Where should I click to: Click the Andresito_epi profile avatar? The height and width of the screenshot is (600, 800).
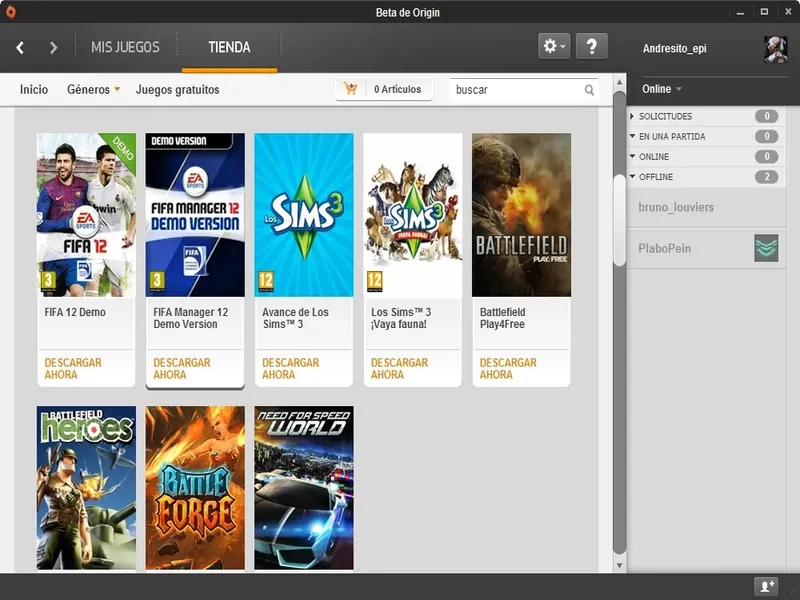pyautogui.click(x=776, y=49)
